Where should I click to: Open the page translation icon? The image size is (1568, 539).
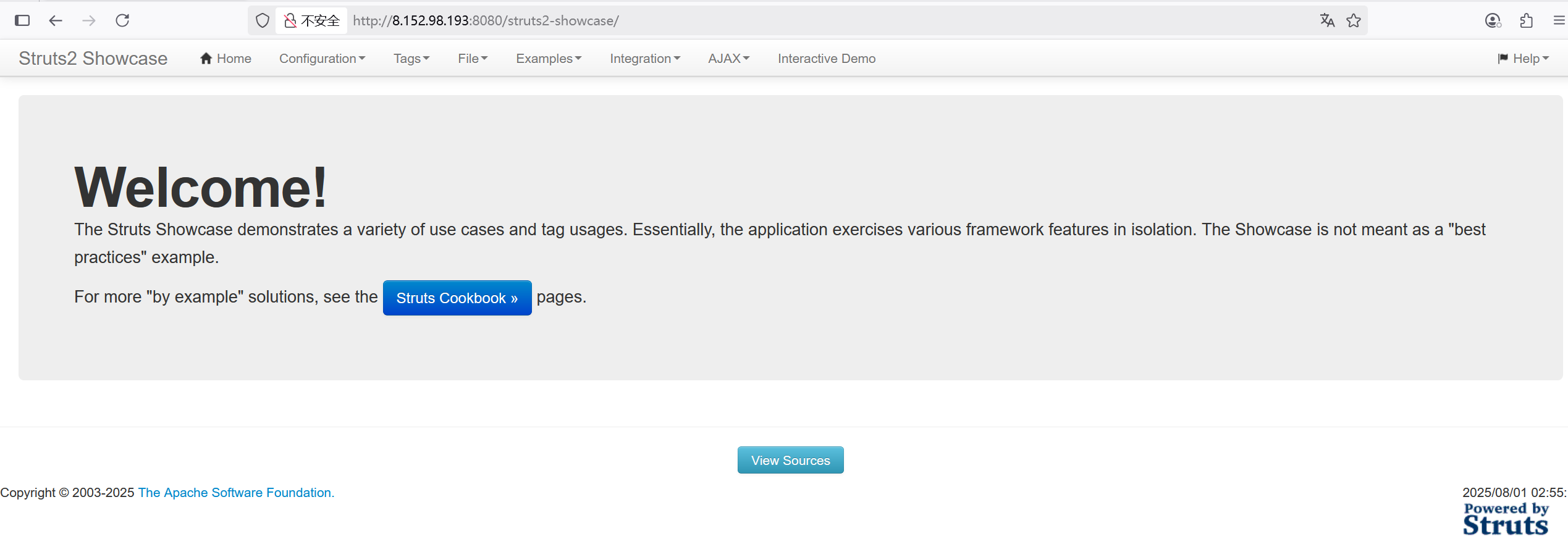point(1327,20)
